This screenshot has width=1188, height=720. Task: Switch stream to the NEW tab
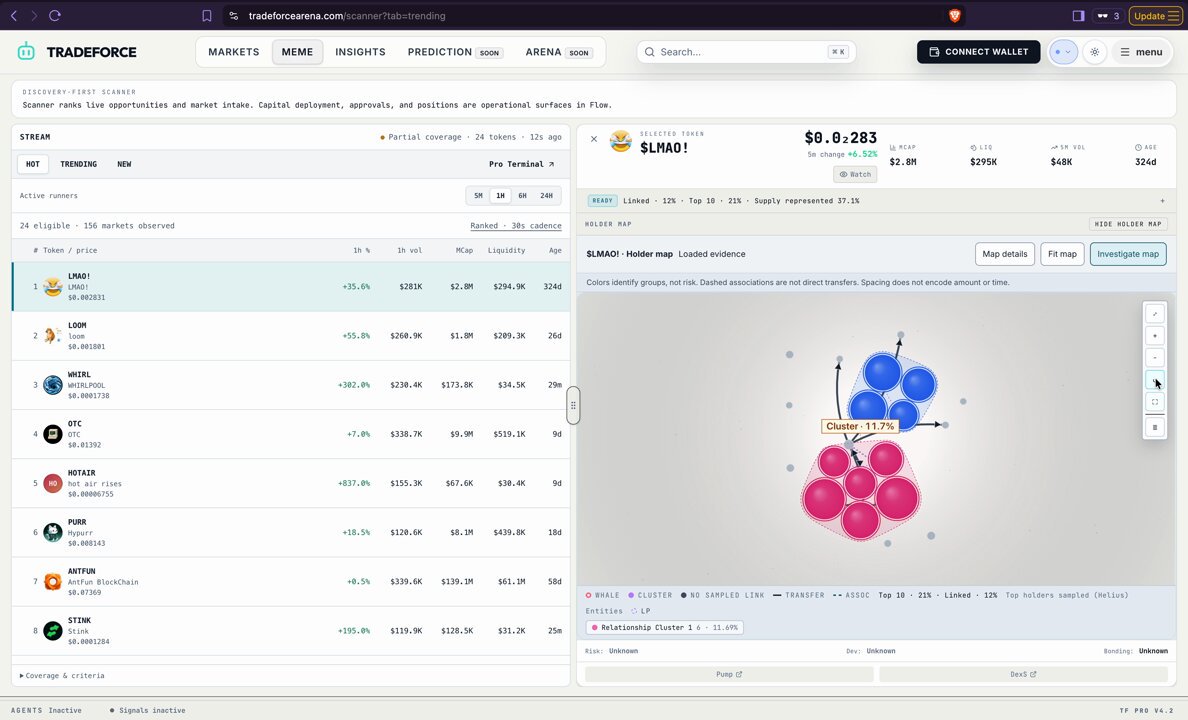[124, 164]
